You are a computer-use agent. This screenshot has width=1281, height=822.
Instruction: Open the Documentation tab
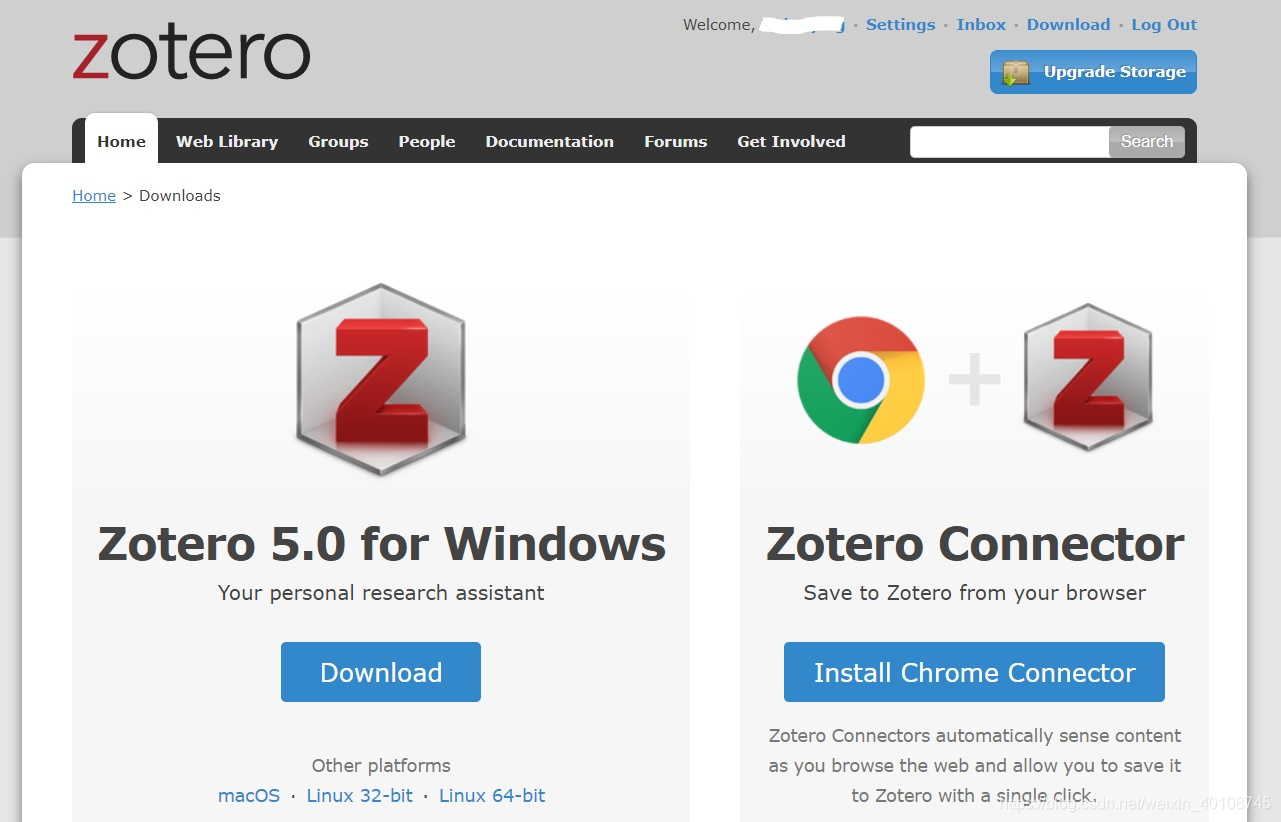pos(550,142)
